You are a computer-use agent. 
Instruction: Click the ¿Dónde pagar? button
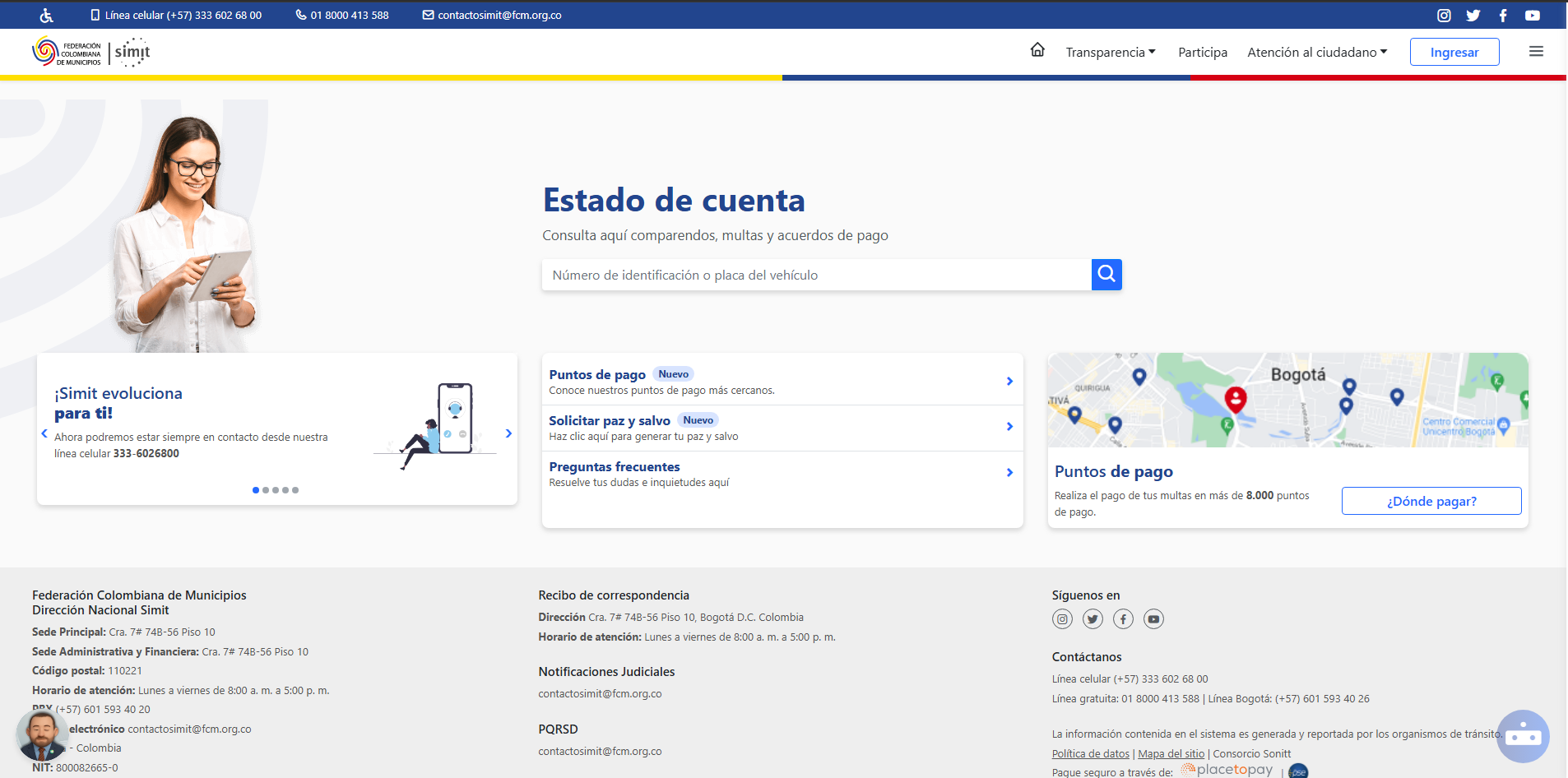pyautogui.click(x=1431, y=501)
